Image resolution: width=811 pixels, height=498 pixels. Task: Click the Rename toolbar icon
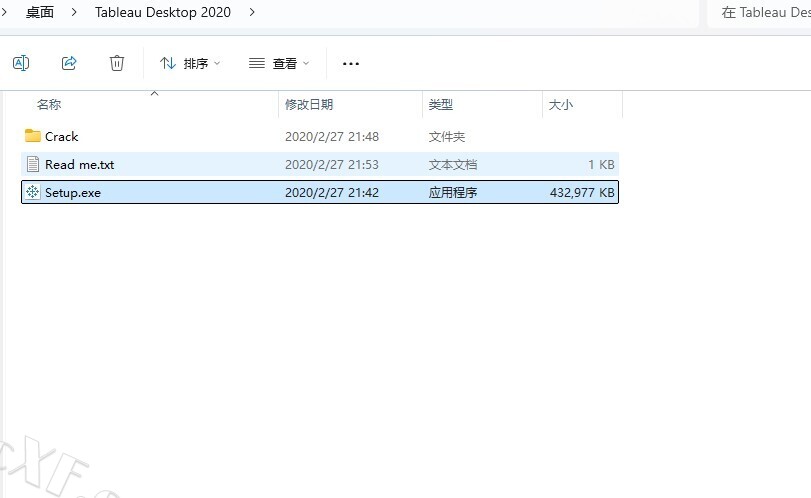click(21, 63)
